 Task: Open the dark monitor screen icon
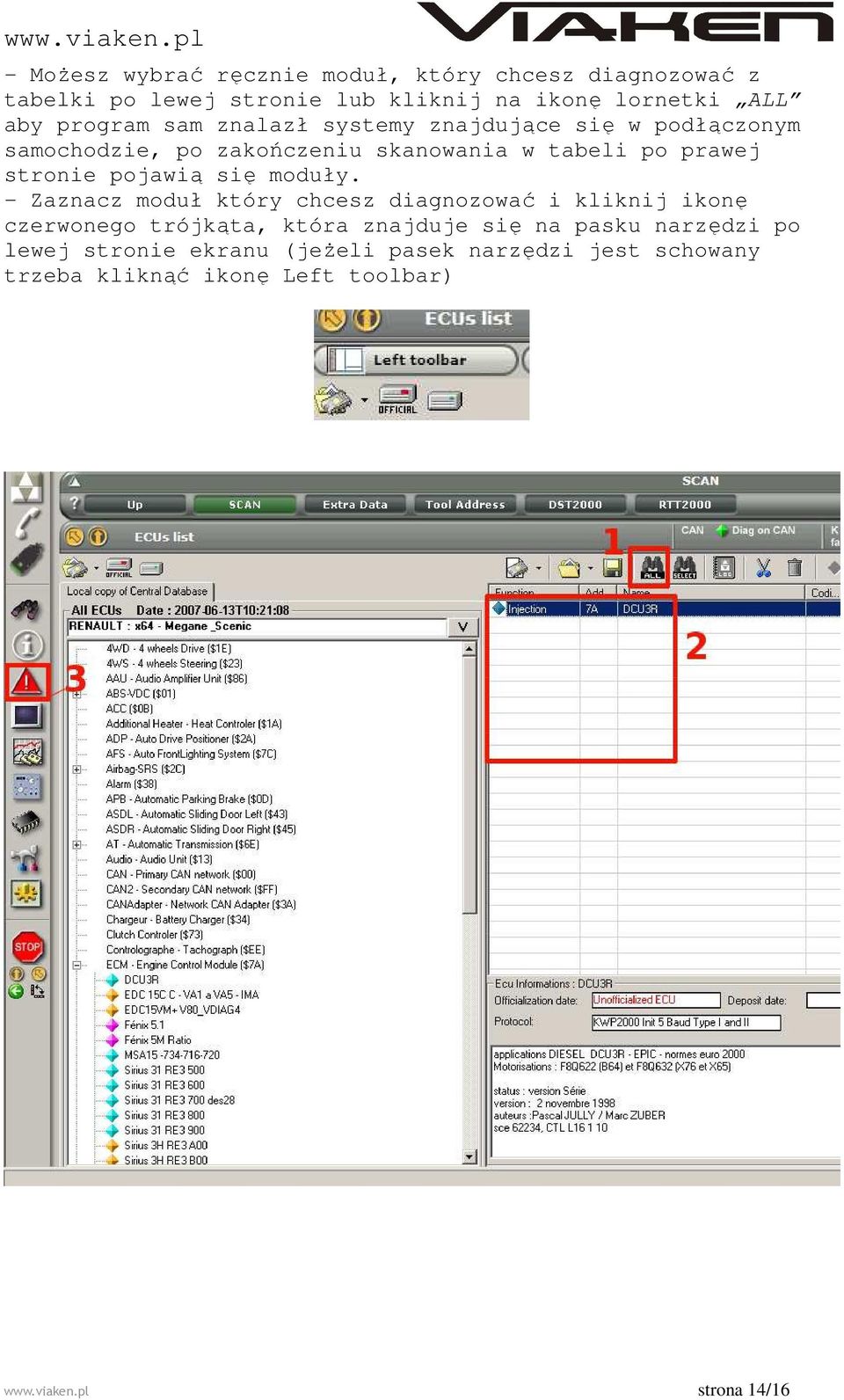pos(26,717)
